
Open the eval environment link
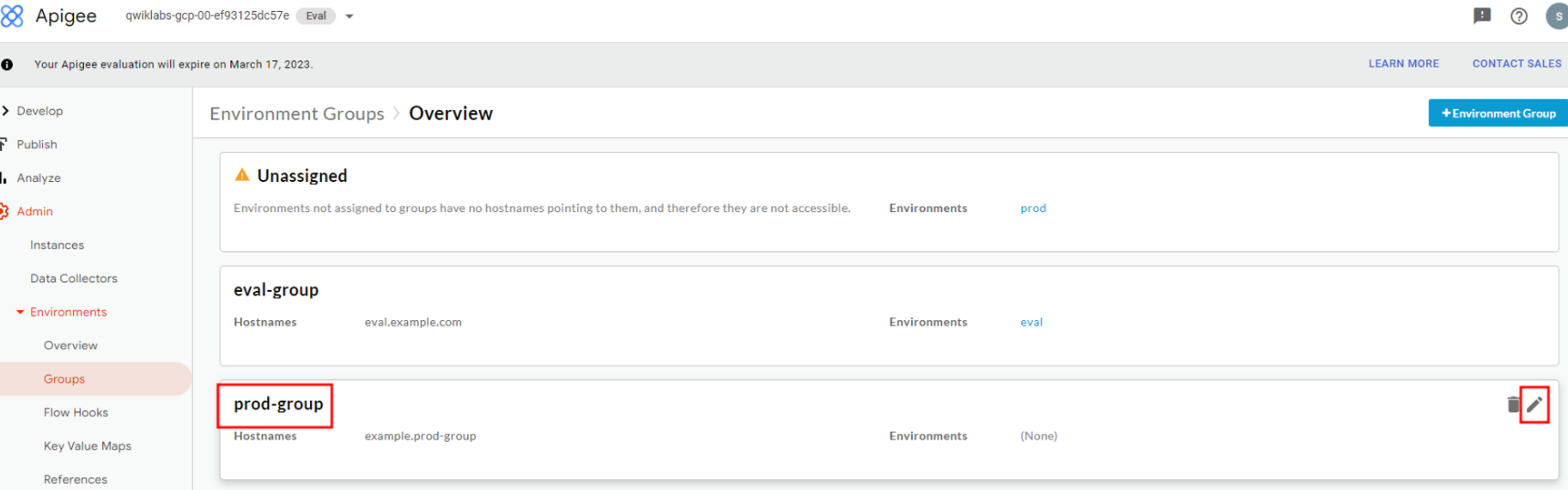[x=1031, y=322]
